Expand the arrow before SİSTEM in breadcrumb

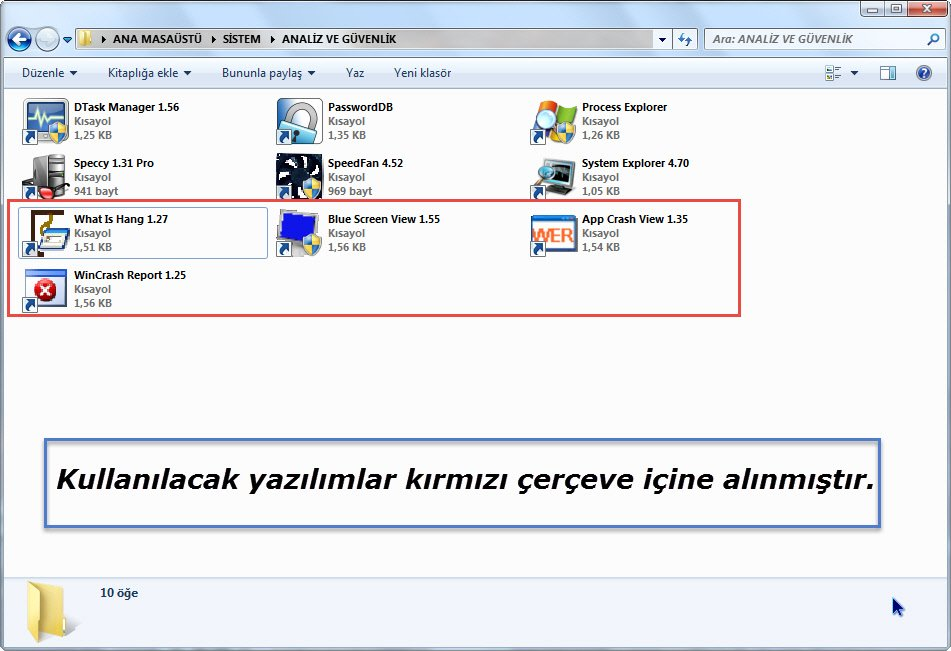click(213, 39)
